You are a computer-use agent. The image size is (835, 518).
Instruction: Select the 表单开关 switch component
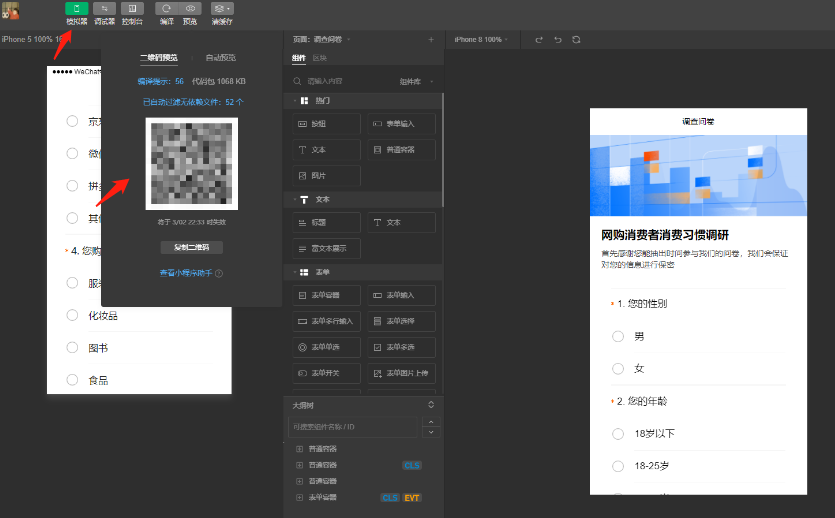click(326, 373)
